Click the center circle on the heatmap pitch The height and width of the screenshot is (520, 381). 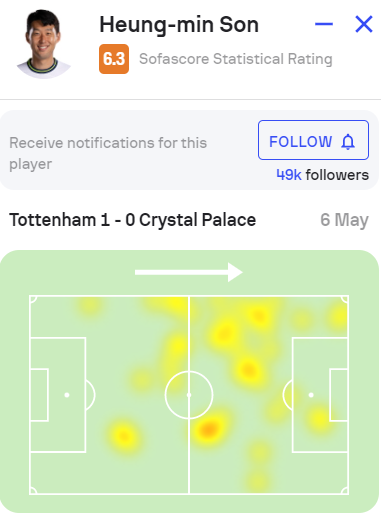189,395
